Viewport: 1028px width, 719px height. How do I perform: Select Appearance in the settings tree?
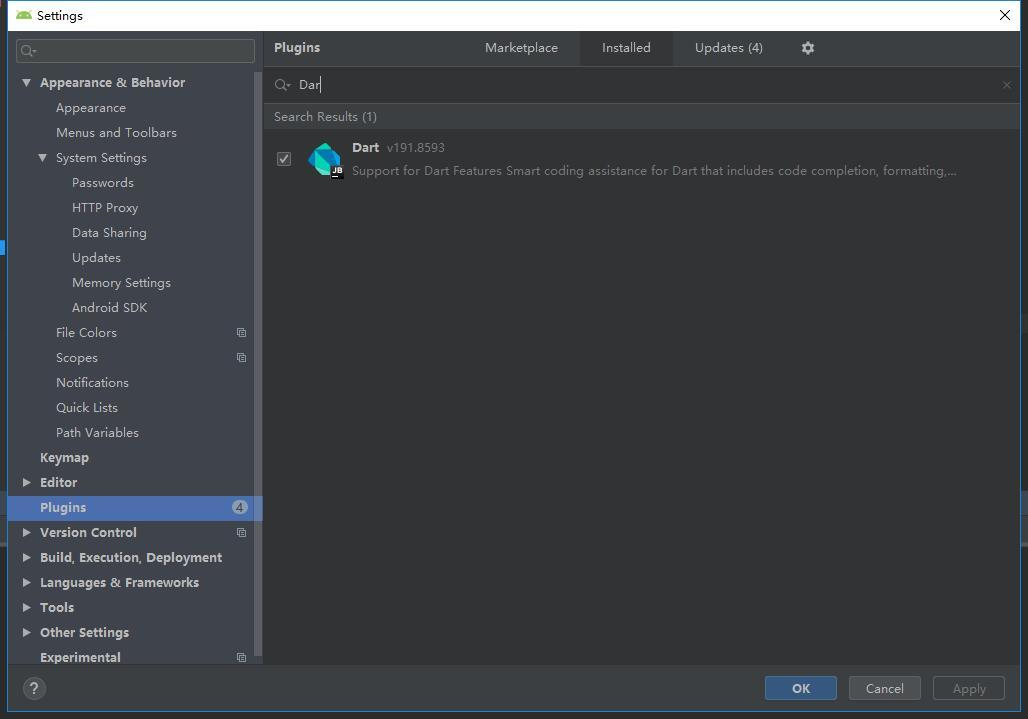[90, 108]
